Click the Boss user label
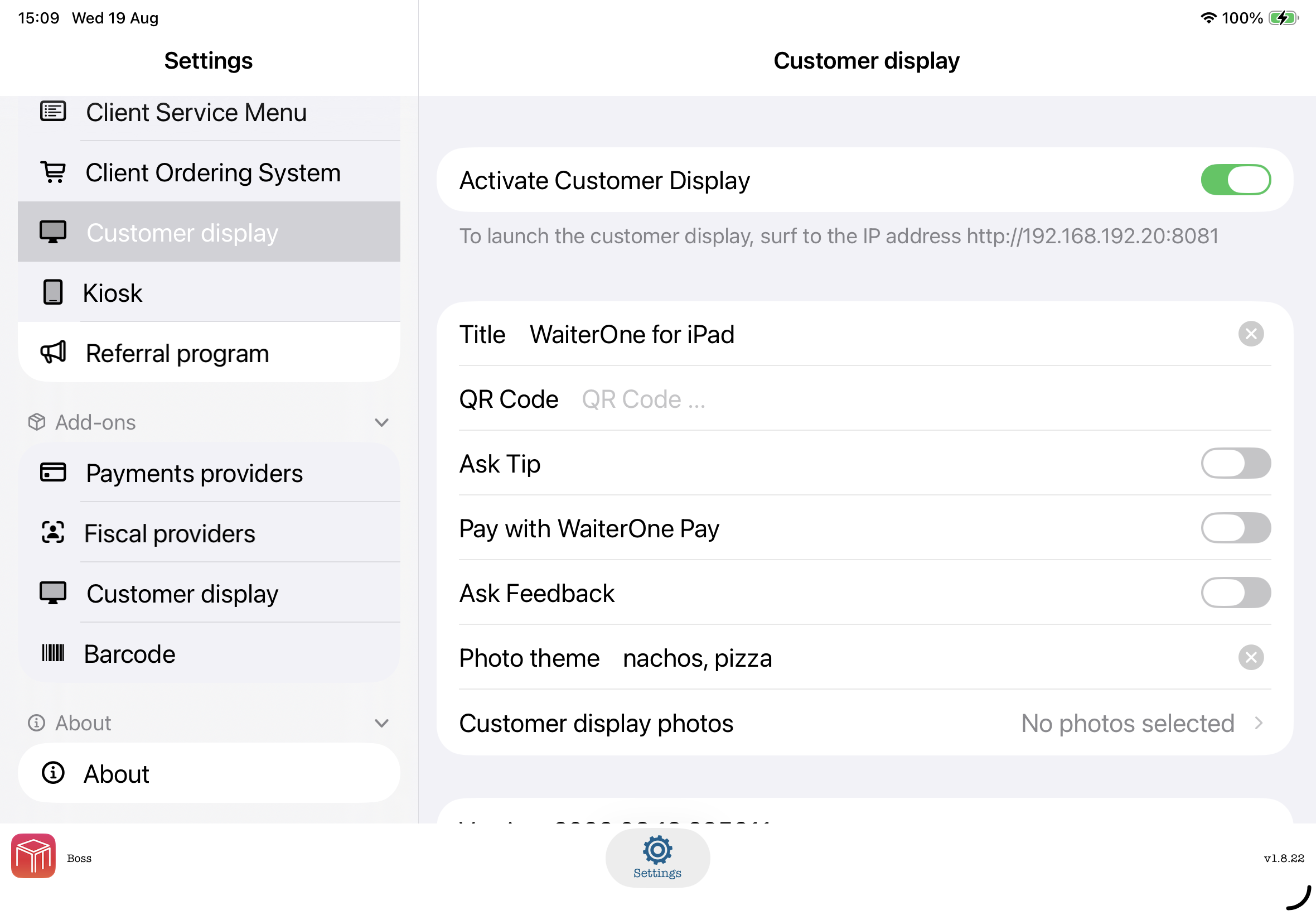1316x915 pixels. click(79, 858)
